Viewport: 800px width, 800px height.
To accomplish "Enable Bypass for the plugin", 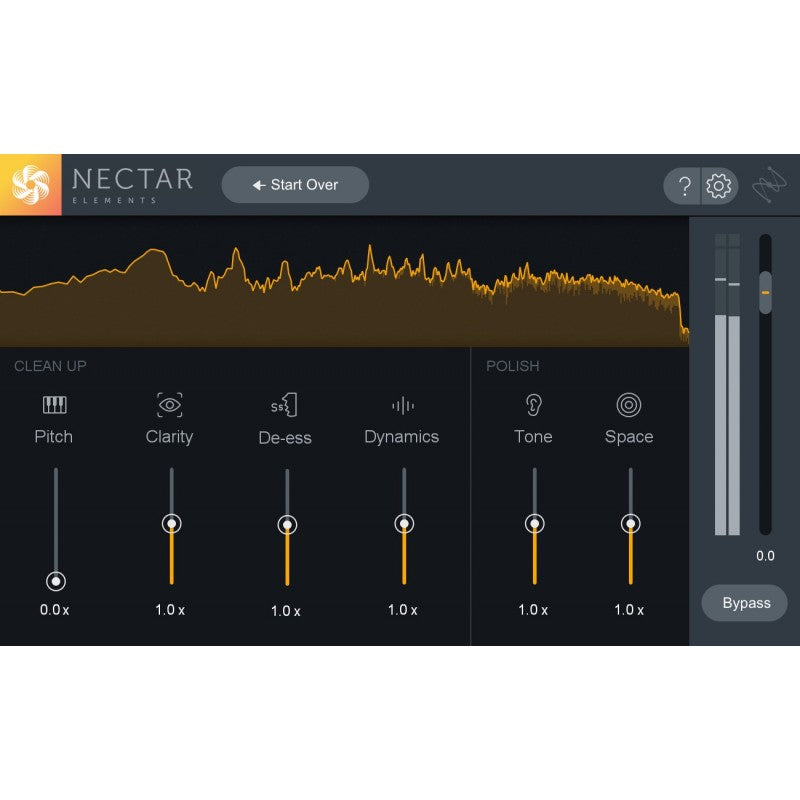I will 745,603.
